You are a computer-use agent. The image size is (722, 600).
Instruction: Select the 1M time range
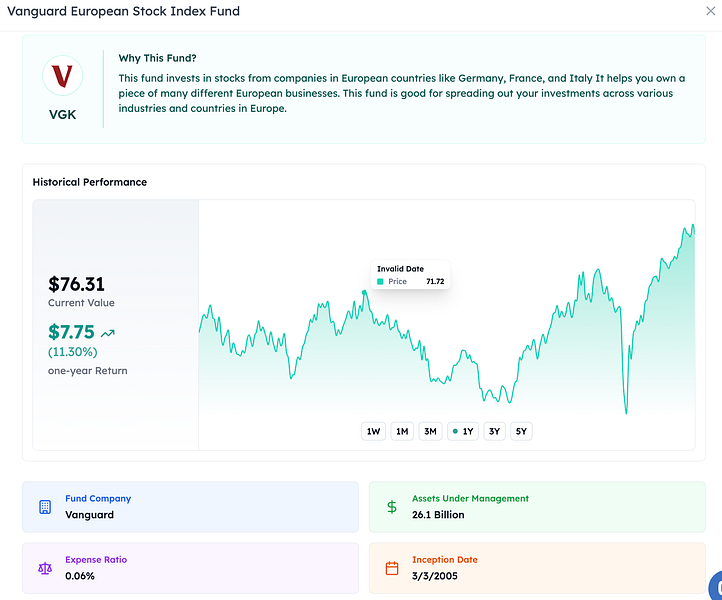tap(402, 431)
